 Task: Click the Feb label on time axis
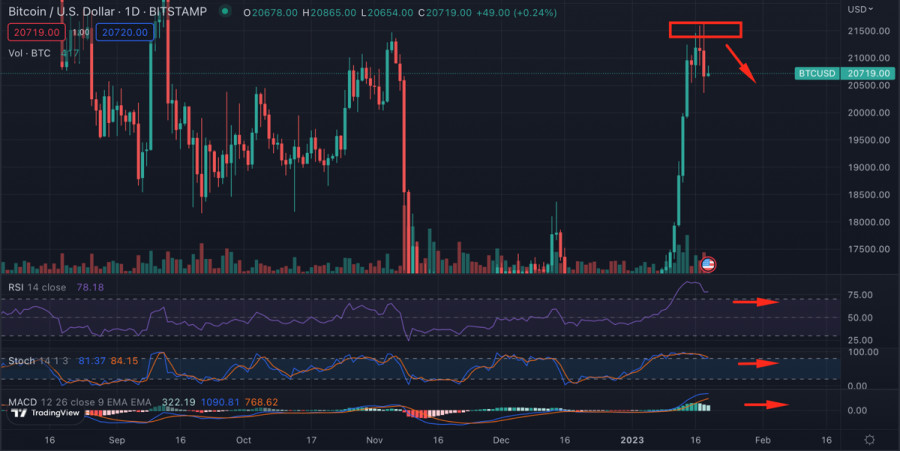(x=762, y=440)
